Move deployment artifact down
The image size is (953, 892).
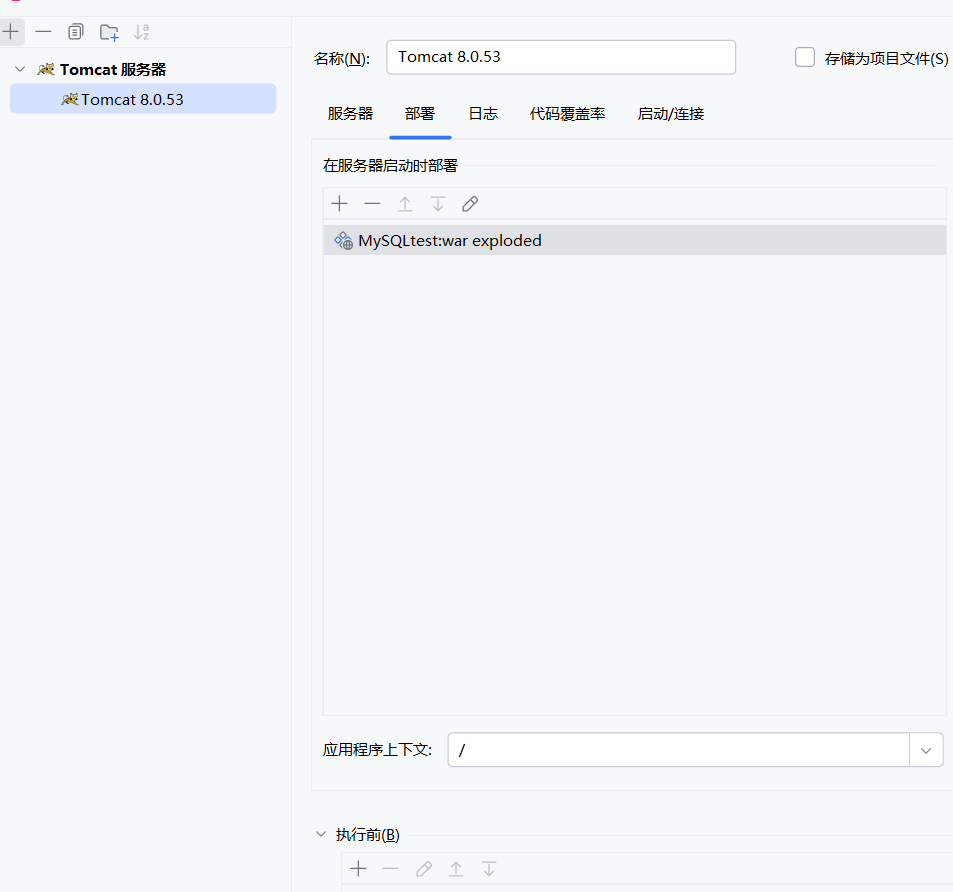[438, 204]
